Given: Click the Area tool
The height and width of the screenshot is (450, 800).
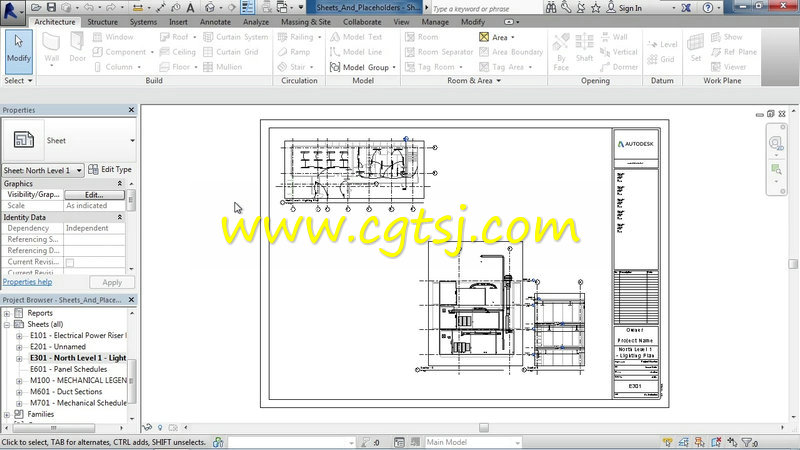Looking at the screenshot, I should click(496, 37).
